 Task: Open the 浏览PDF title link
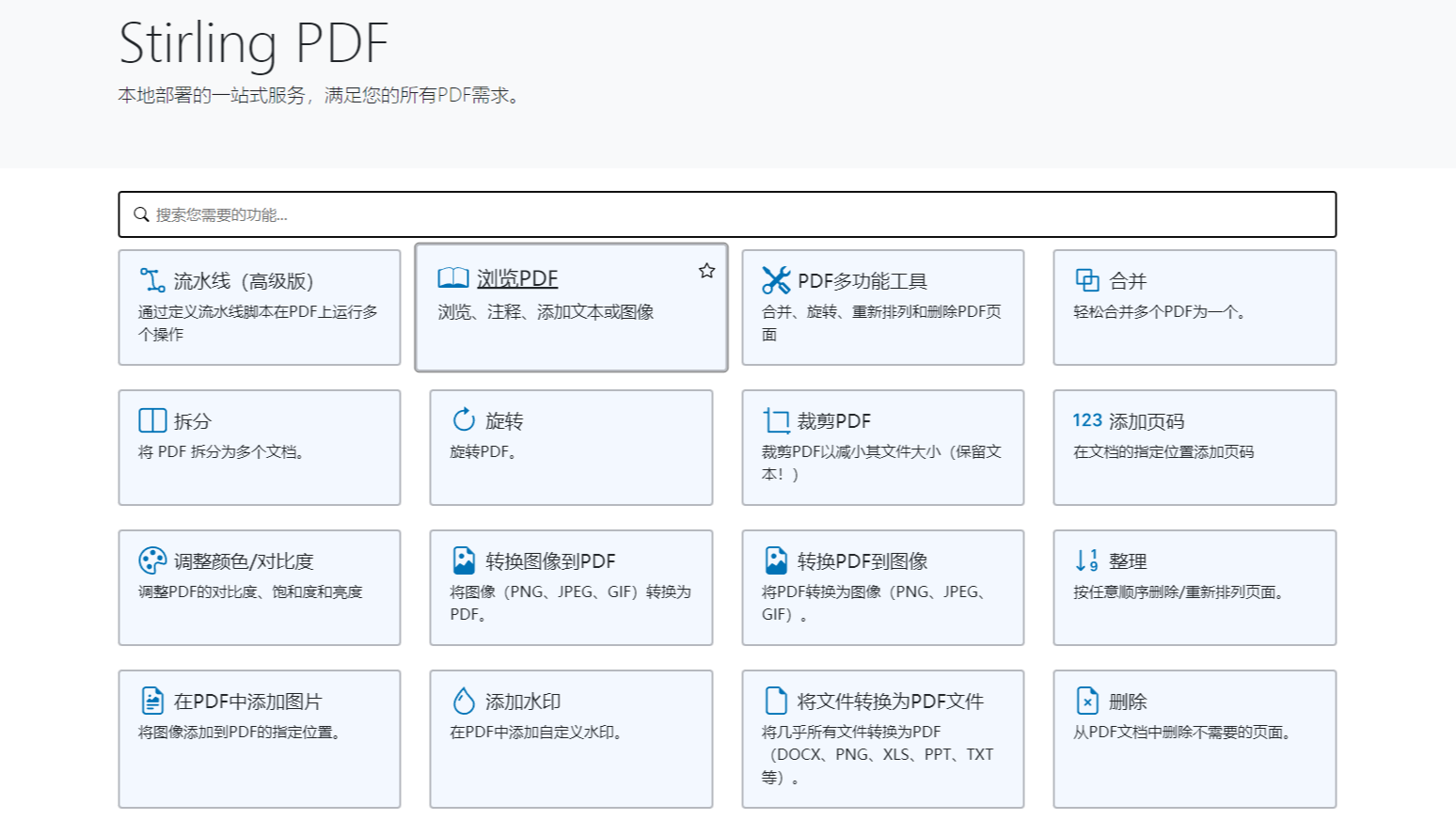tap(517, 278)
